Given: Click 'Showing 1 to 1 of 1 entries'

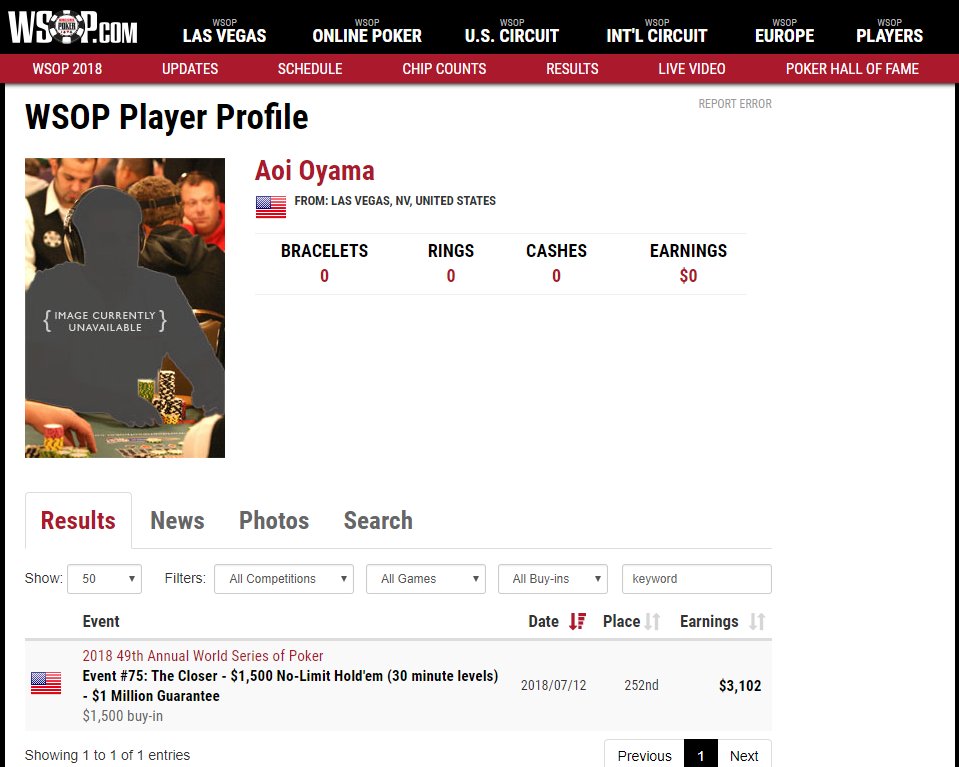Looking at the screenshot, I should (107, 755).
